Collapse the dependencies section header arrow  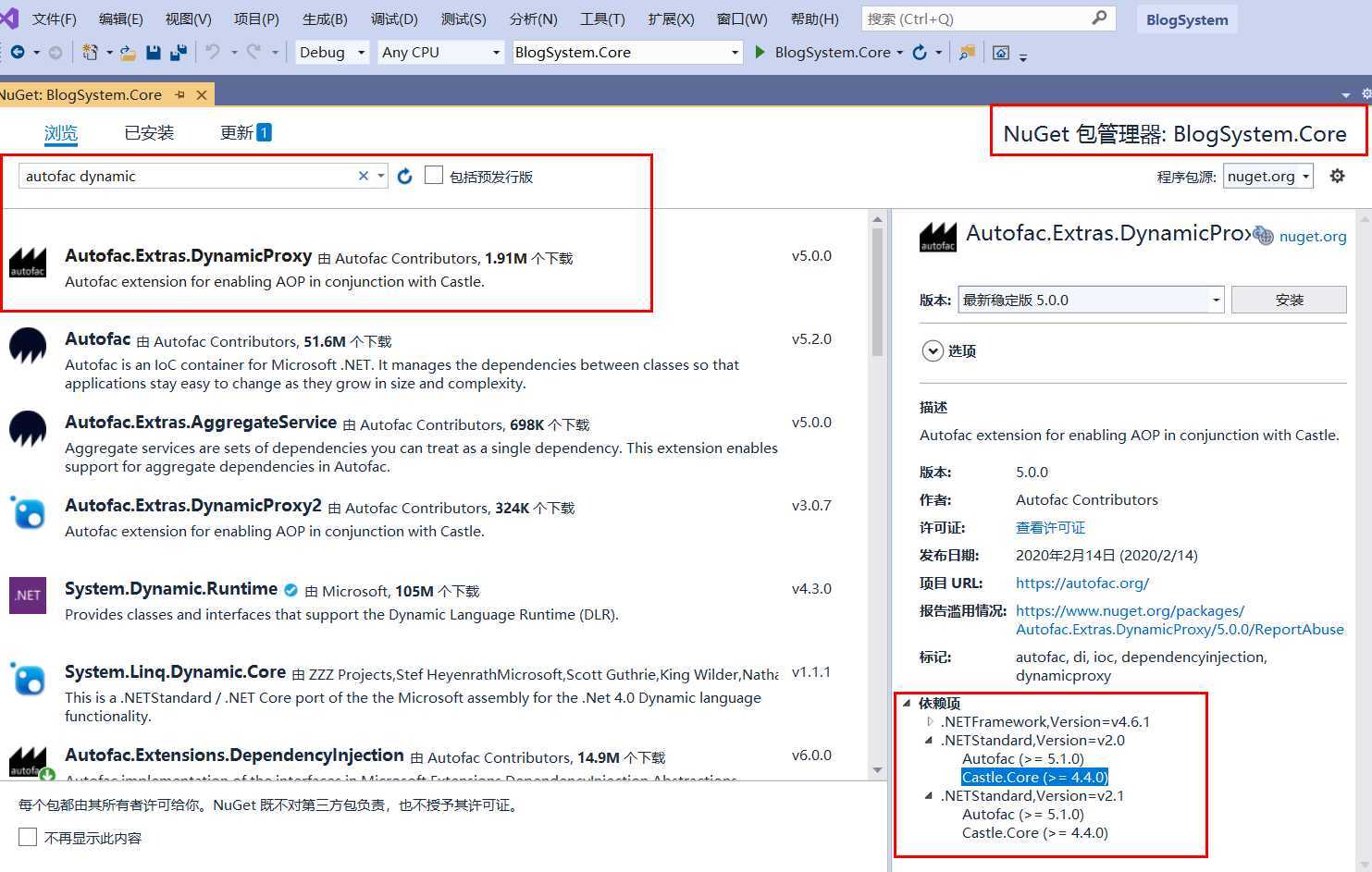(907, 703)
